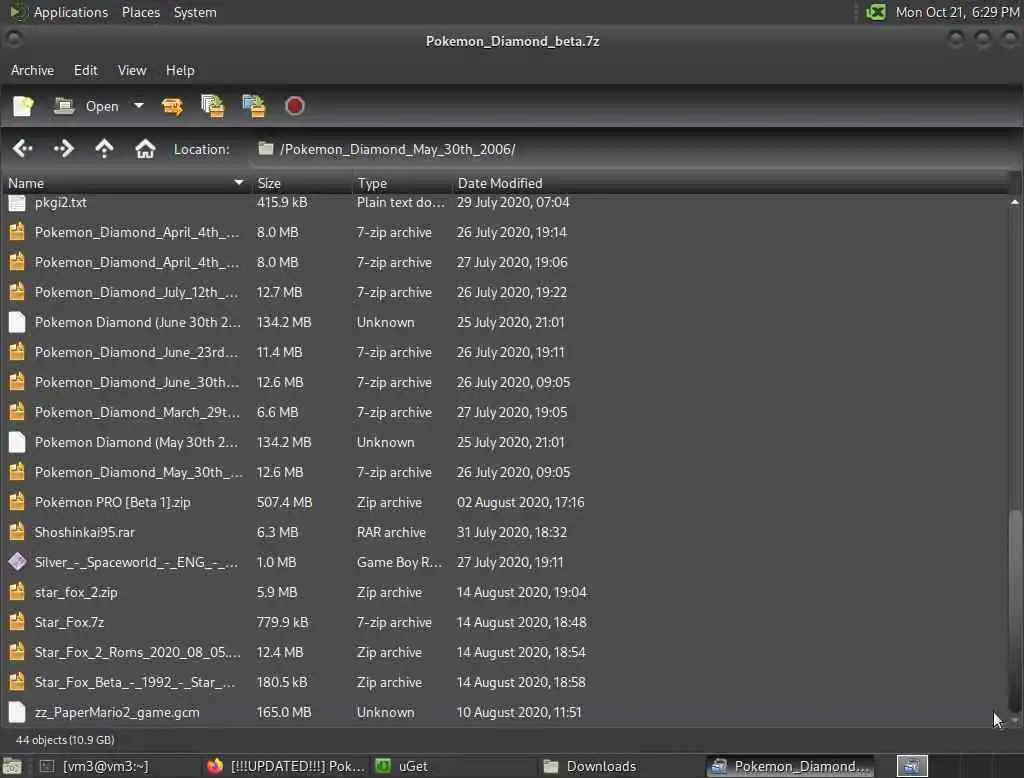Click the green tray icon beside the clock
This screenshot has width=1024, height=778.
tap(876, 12)
